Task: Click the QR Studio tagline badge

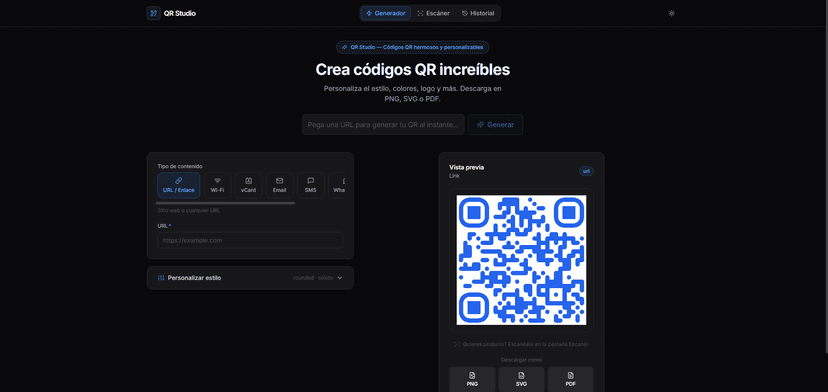Action: point(413,47)
